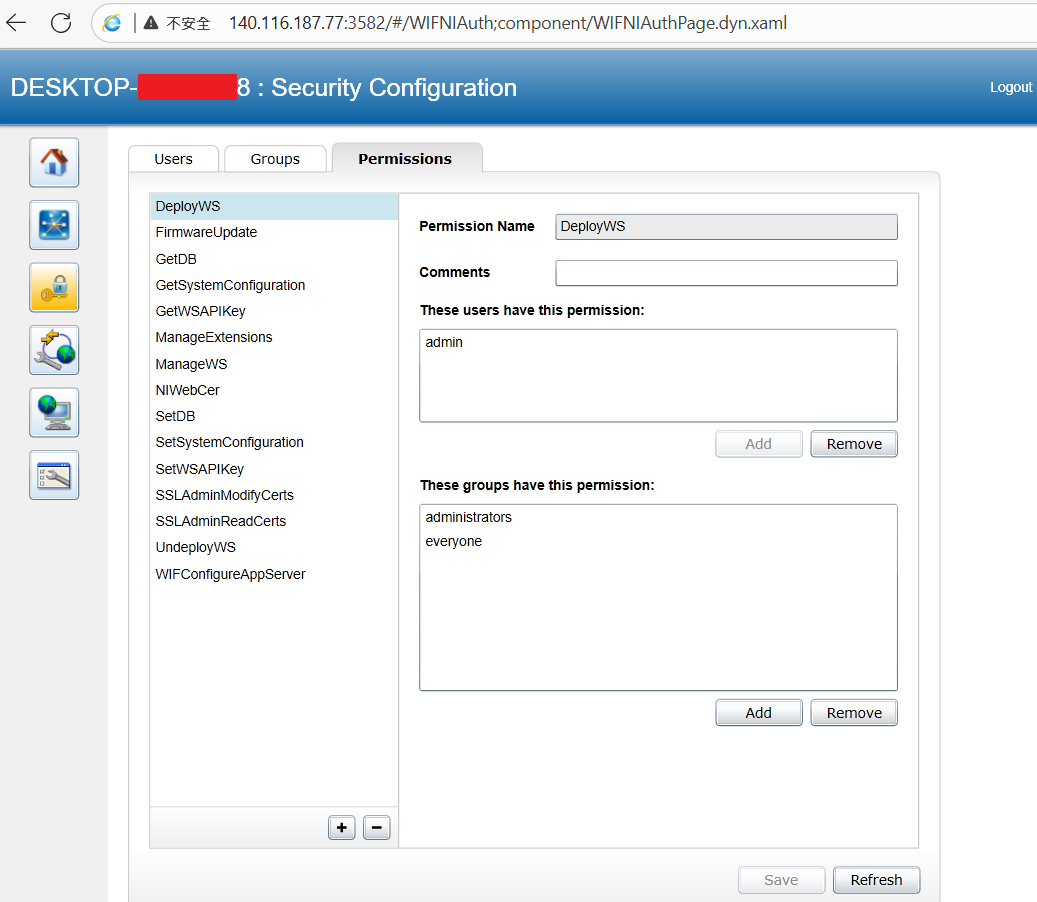The image size is (1037, 902).
Task: Click the browser back arrow
Action: pyautogui.click(x=16, y=22)
